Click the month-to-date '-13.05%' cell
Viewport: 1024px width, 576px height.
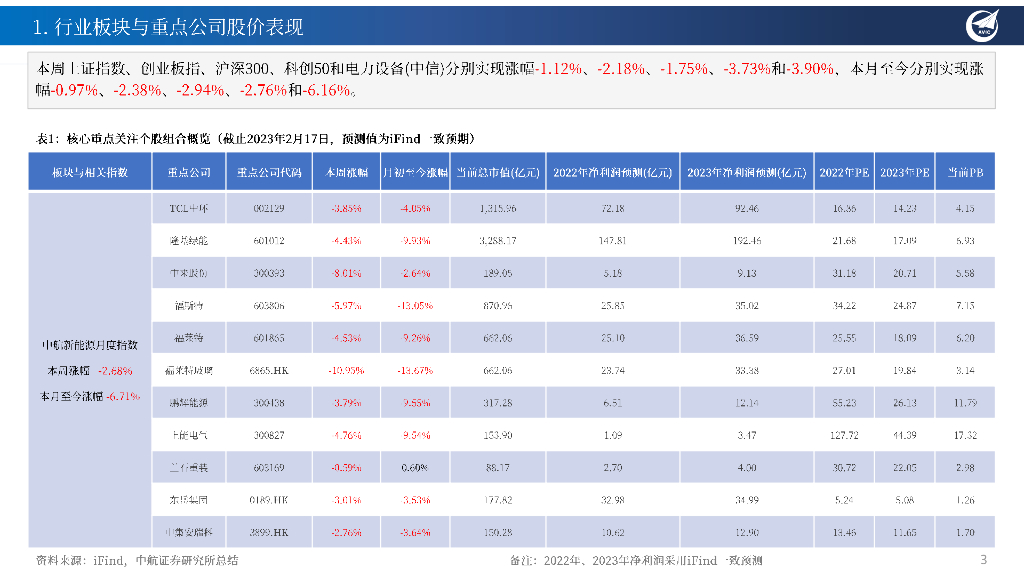pyautogui.click(x=415, y=306)
